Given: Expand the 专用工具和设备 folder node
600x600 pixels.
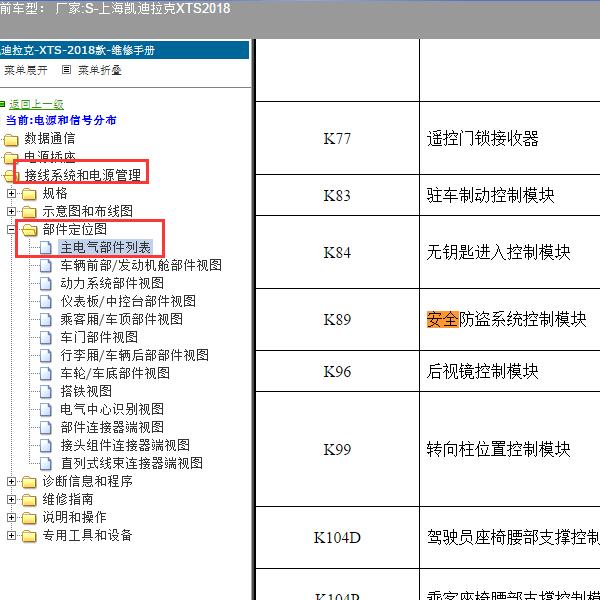Looking at the screenshot, I should 11,535.
